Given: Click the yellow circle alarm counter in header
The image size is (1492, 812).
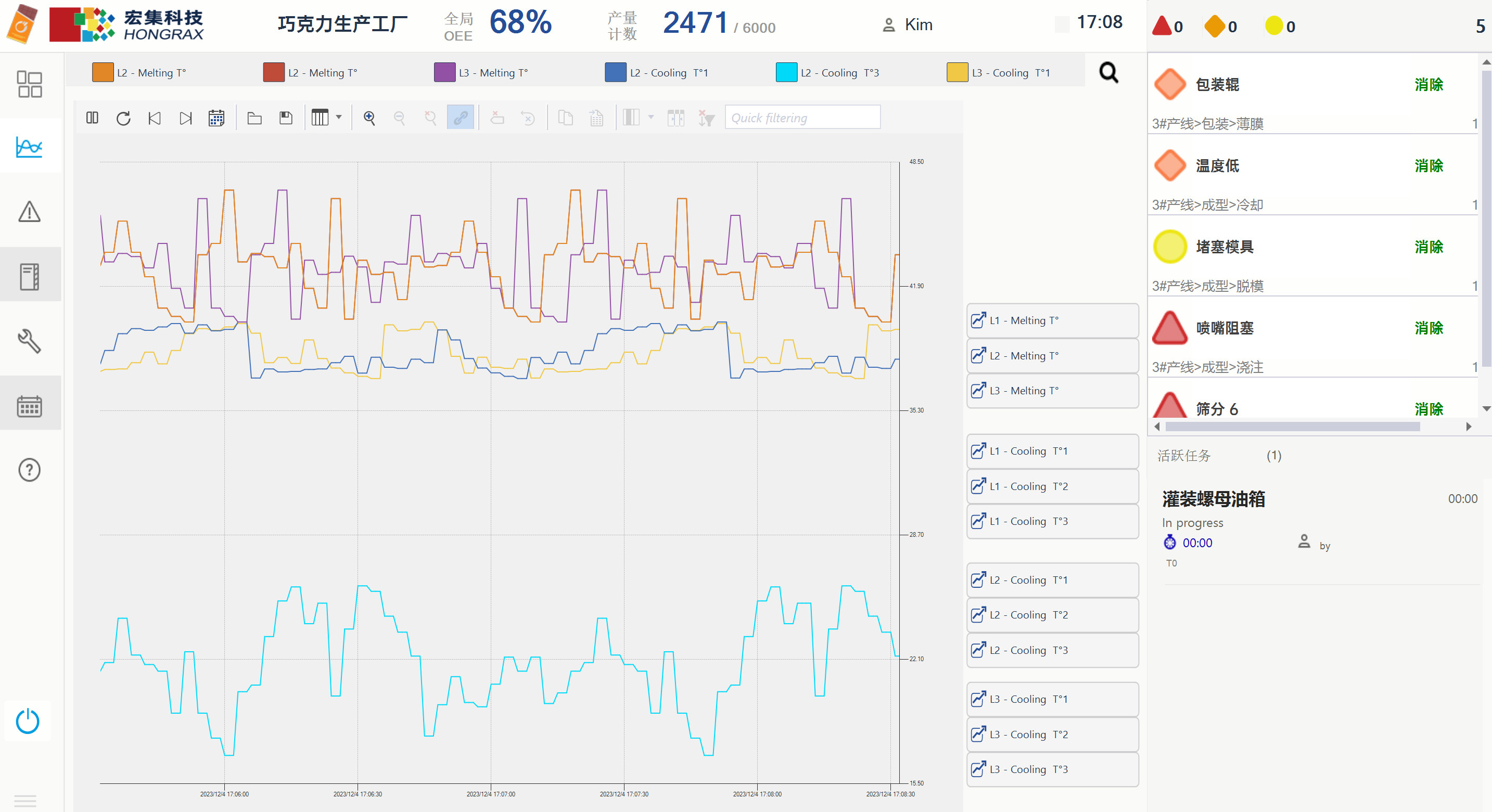Looking at the screenshot, I should (x=1280, y=26).
